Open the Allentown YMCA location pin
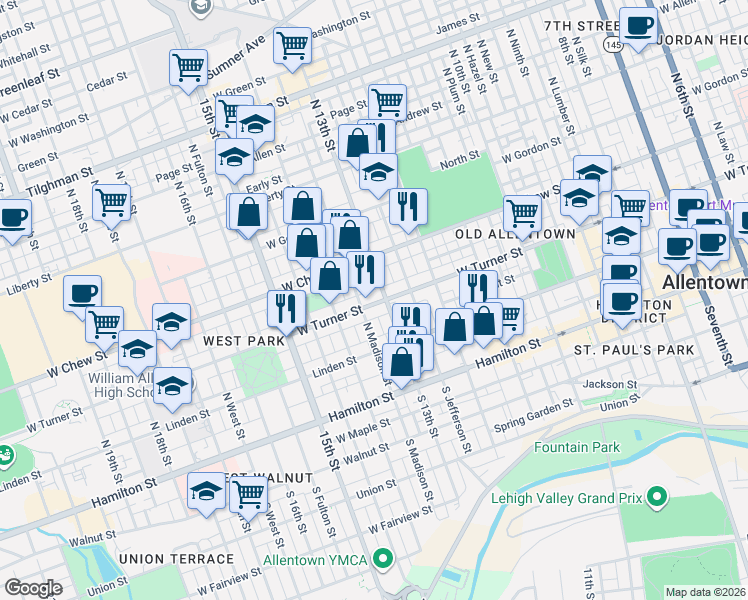748x600 pixels. (x=384, y=559)
